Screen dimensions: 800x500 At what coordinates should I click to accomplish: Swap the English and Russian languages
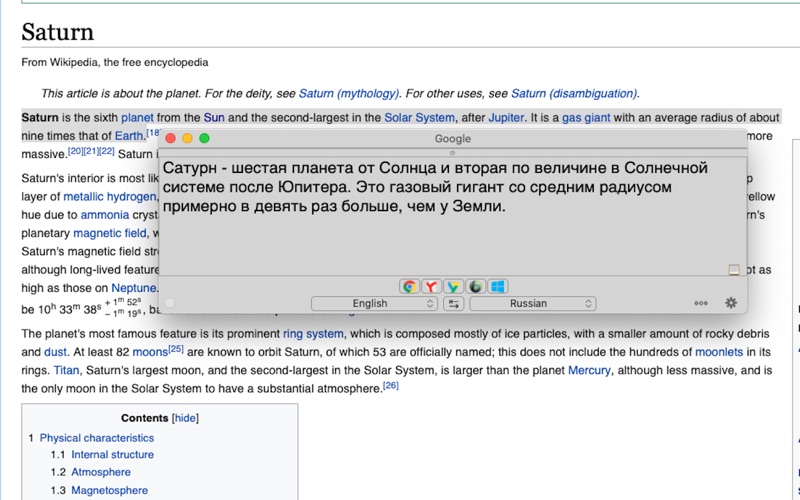coord(453,304)
